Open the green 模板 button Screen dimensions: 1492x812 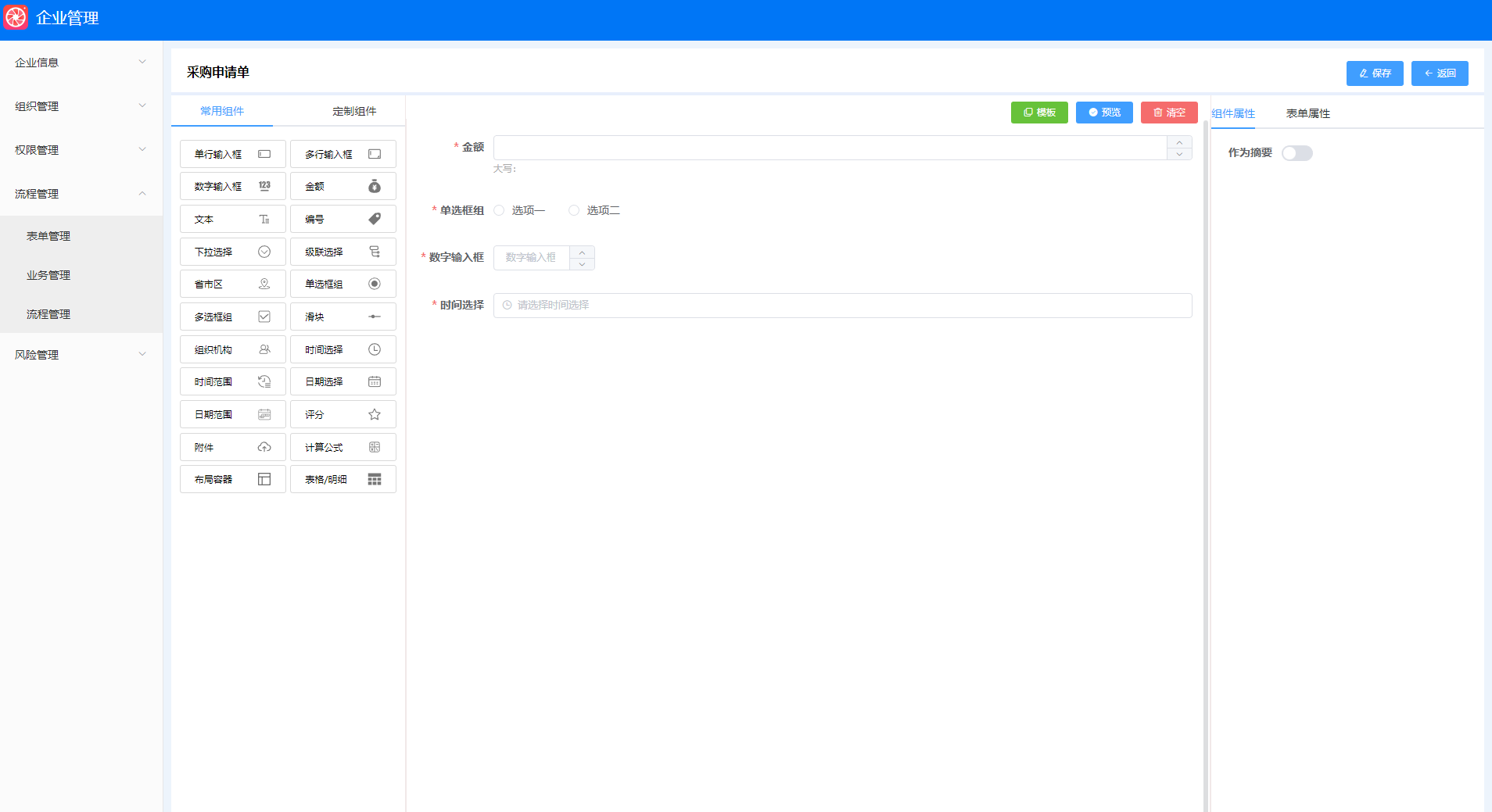(1039, 113)
